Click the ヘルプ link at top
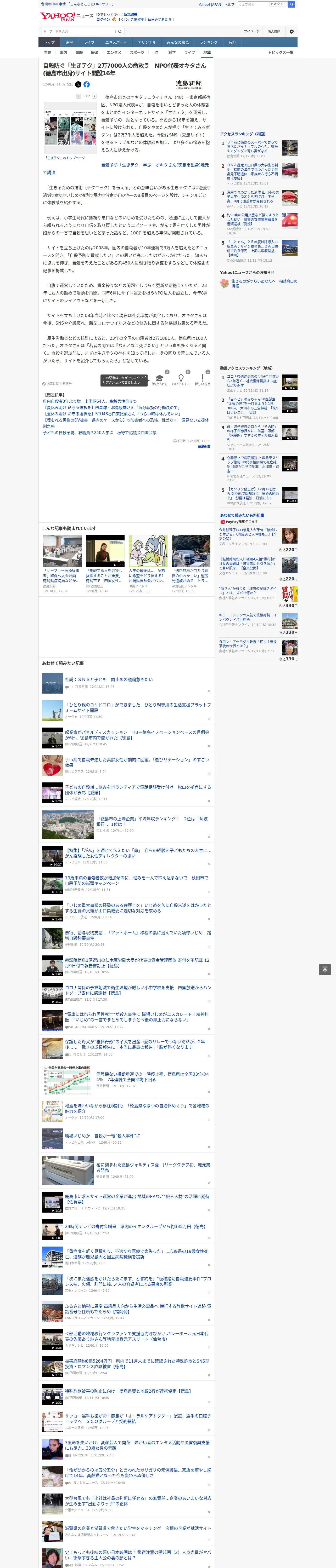 (229, 4)
